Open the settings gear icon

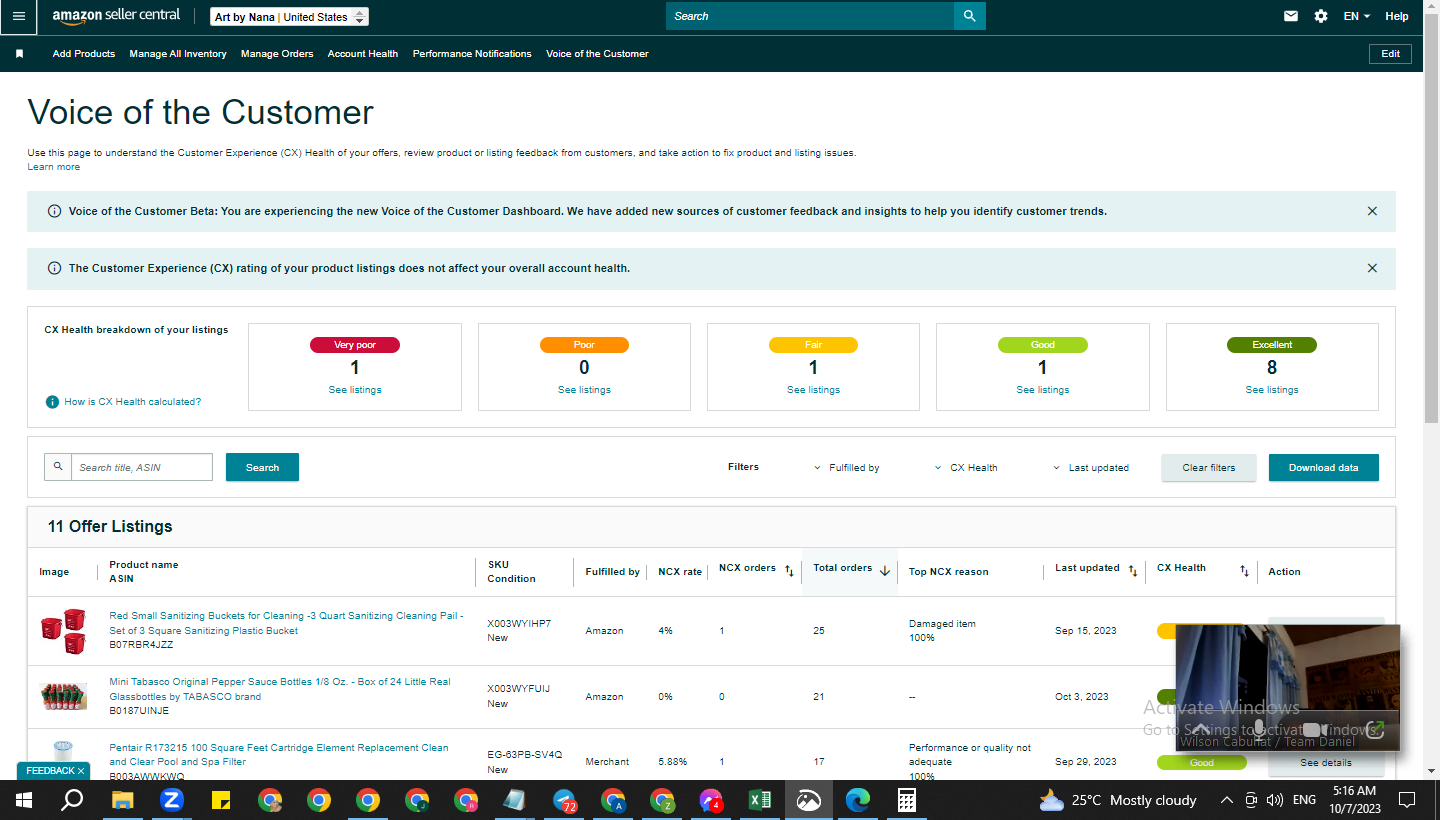tap(1321, 16)
